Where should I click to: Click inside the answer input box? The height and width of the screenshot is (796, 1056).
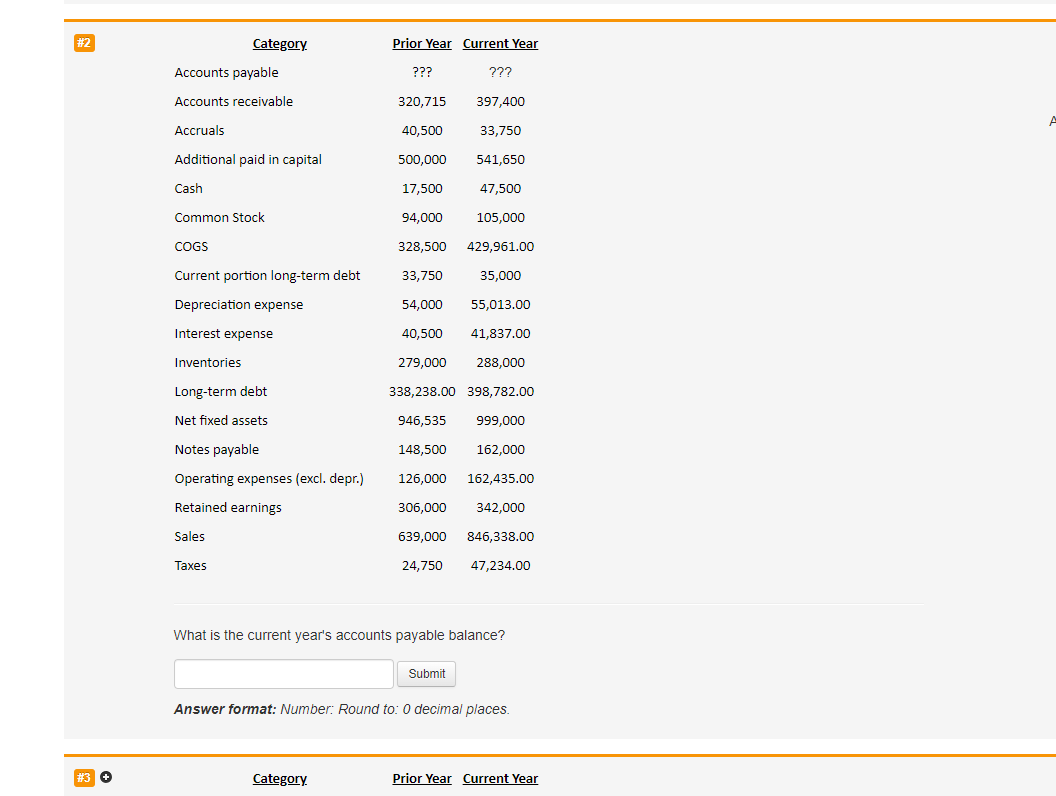pos(283,673)
